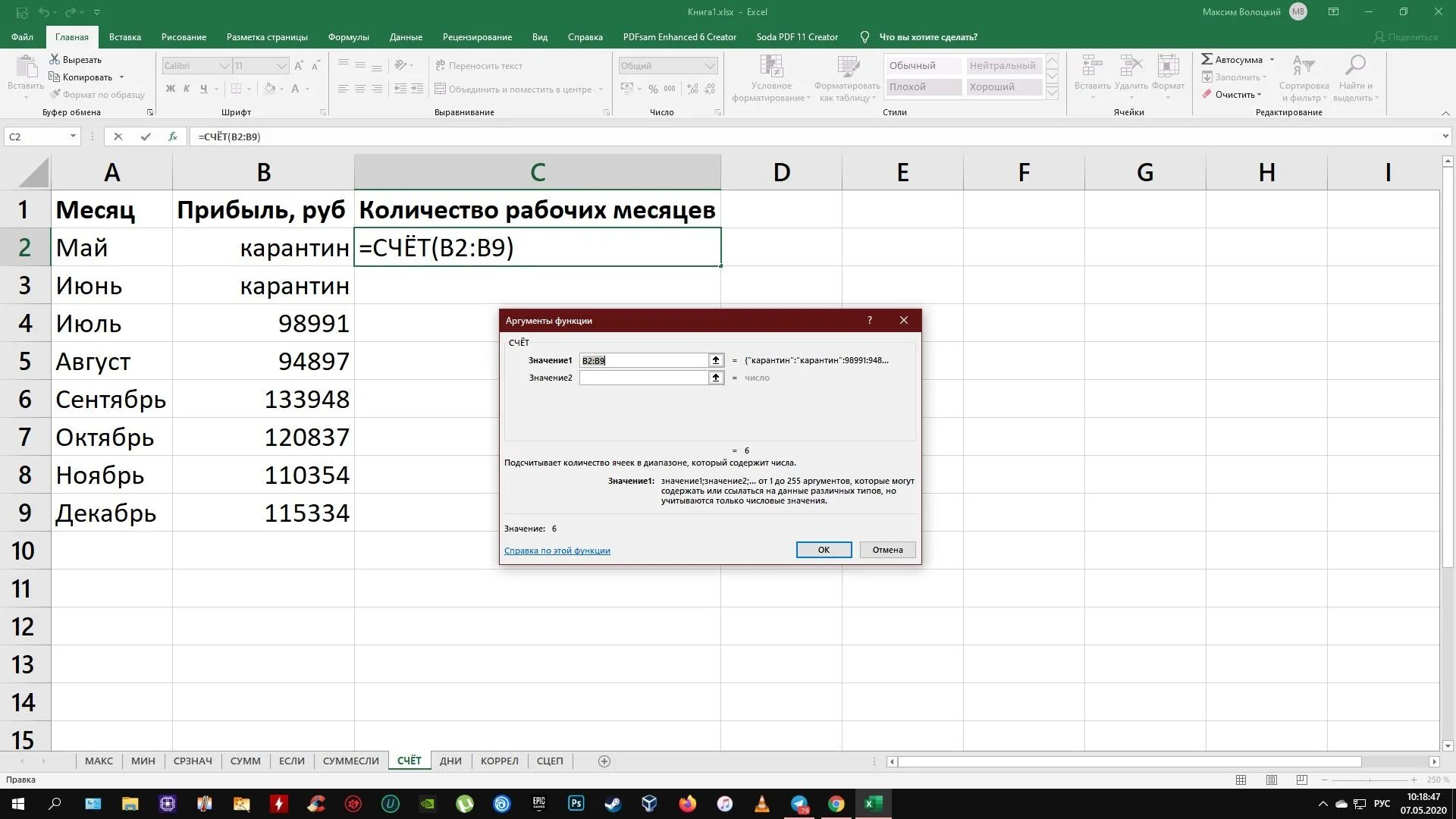
Task: Select the МАКС worksheet tab
Action: point(98,760)
